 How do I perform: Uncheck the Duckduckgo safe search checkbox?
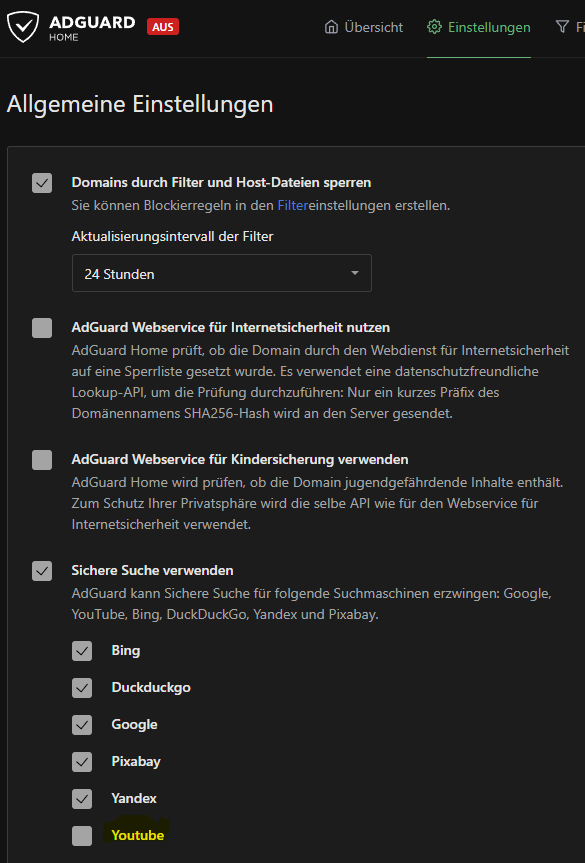coord(82,688)
